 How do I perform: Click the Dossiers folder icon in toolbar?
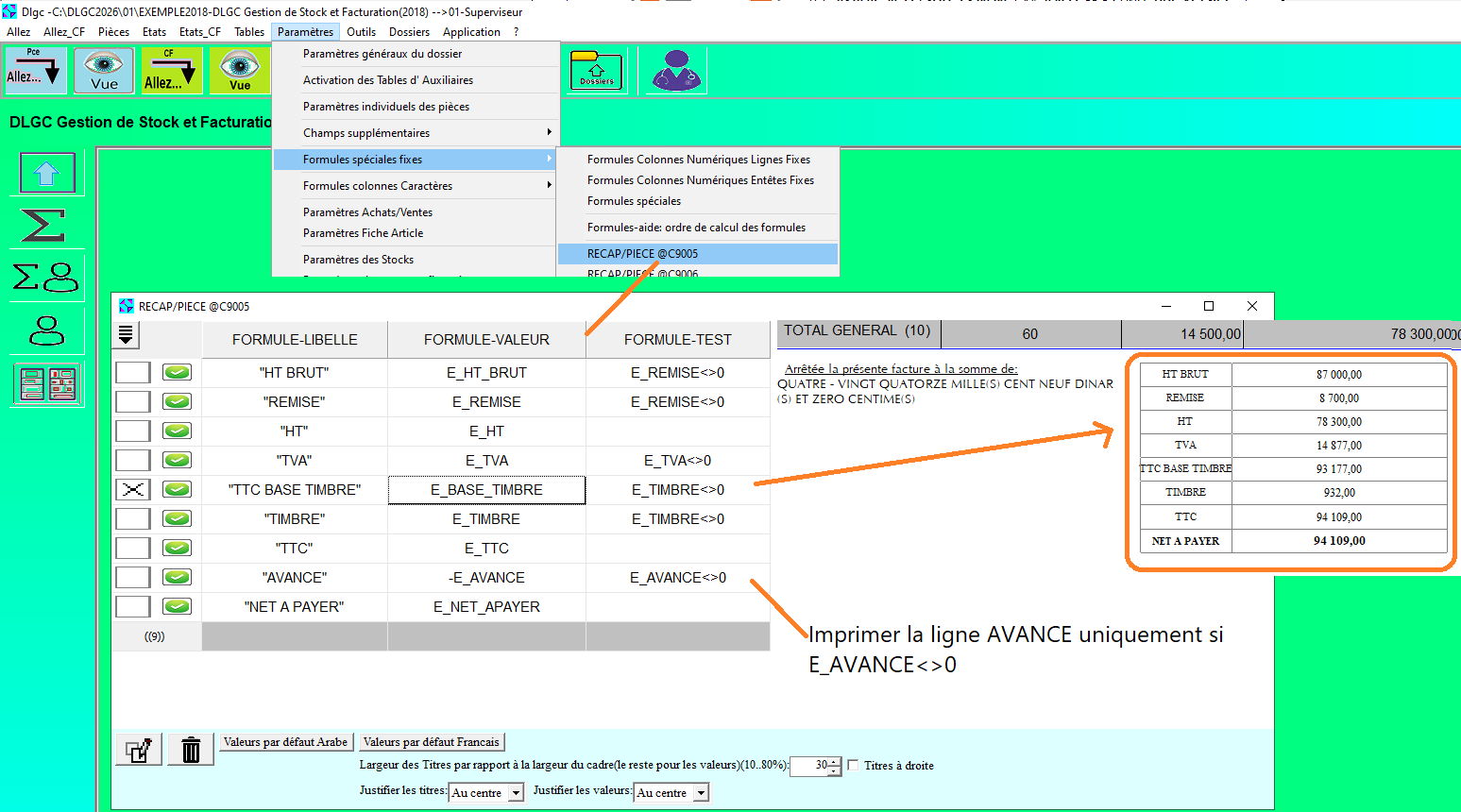coord(596,71)
